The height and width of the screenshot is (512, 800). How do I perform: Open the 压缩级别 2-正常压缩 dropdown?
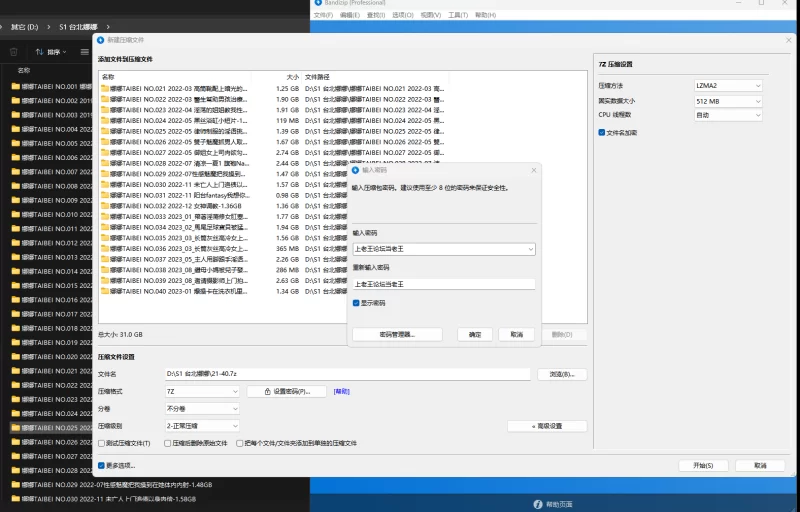[202, 426]
